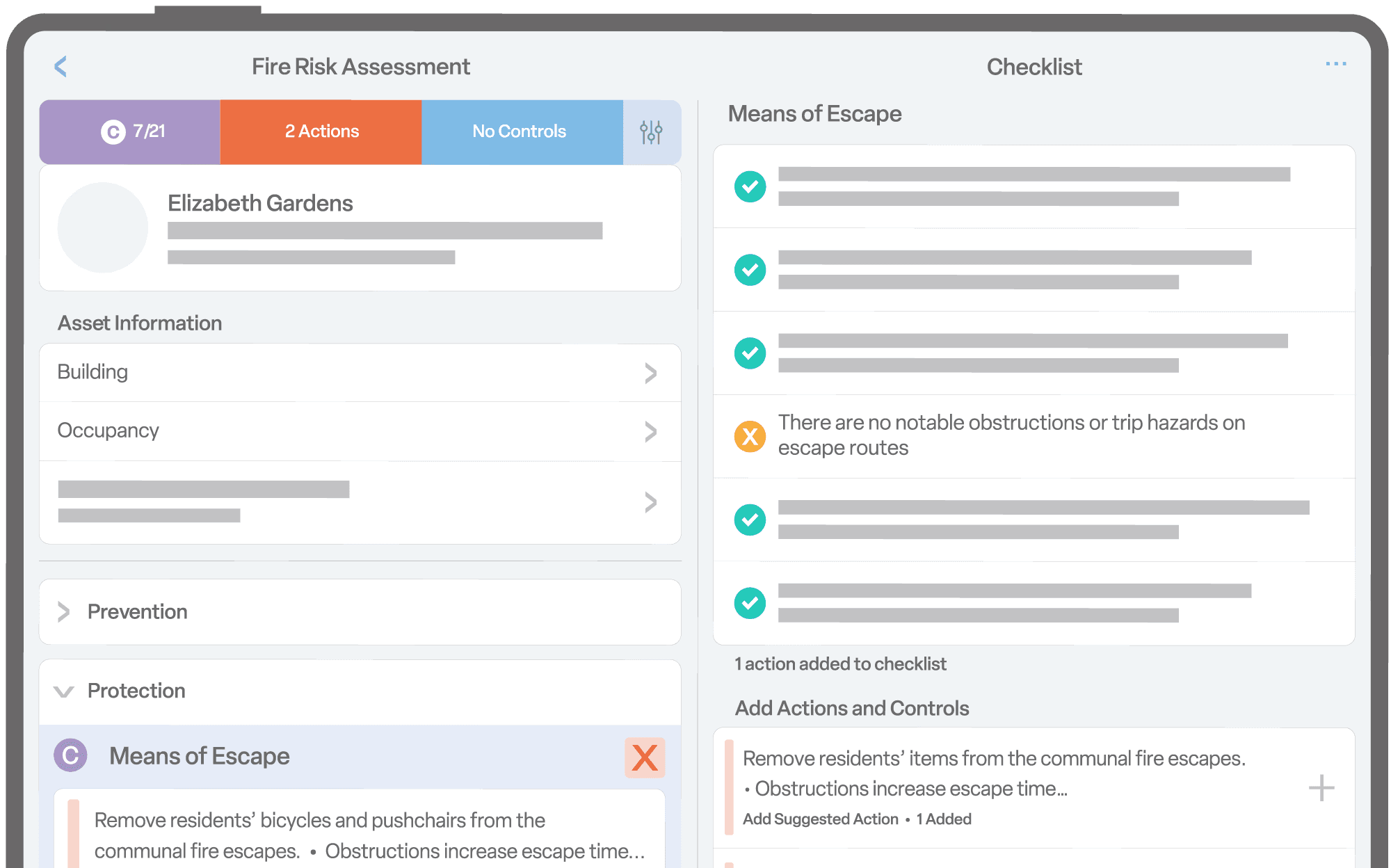Screen dimensions: 1391x868
Task: Open the Occupancy row
Action: pyautogui.click(x=651, y=431)
